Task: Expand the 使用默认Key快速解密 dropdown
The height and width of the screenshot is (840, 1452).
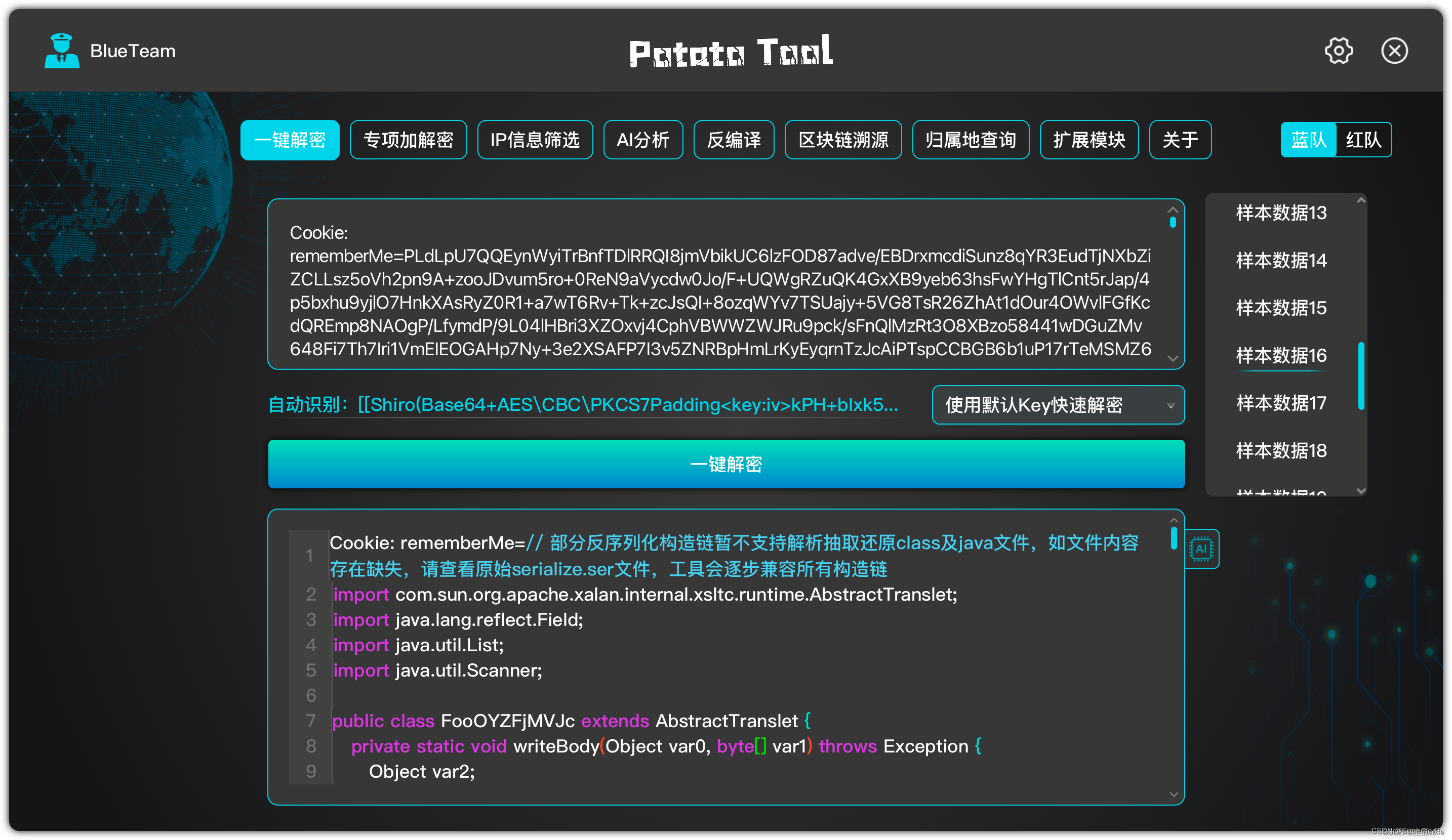Action: click(1058, 405)
